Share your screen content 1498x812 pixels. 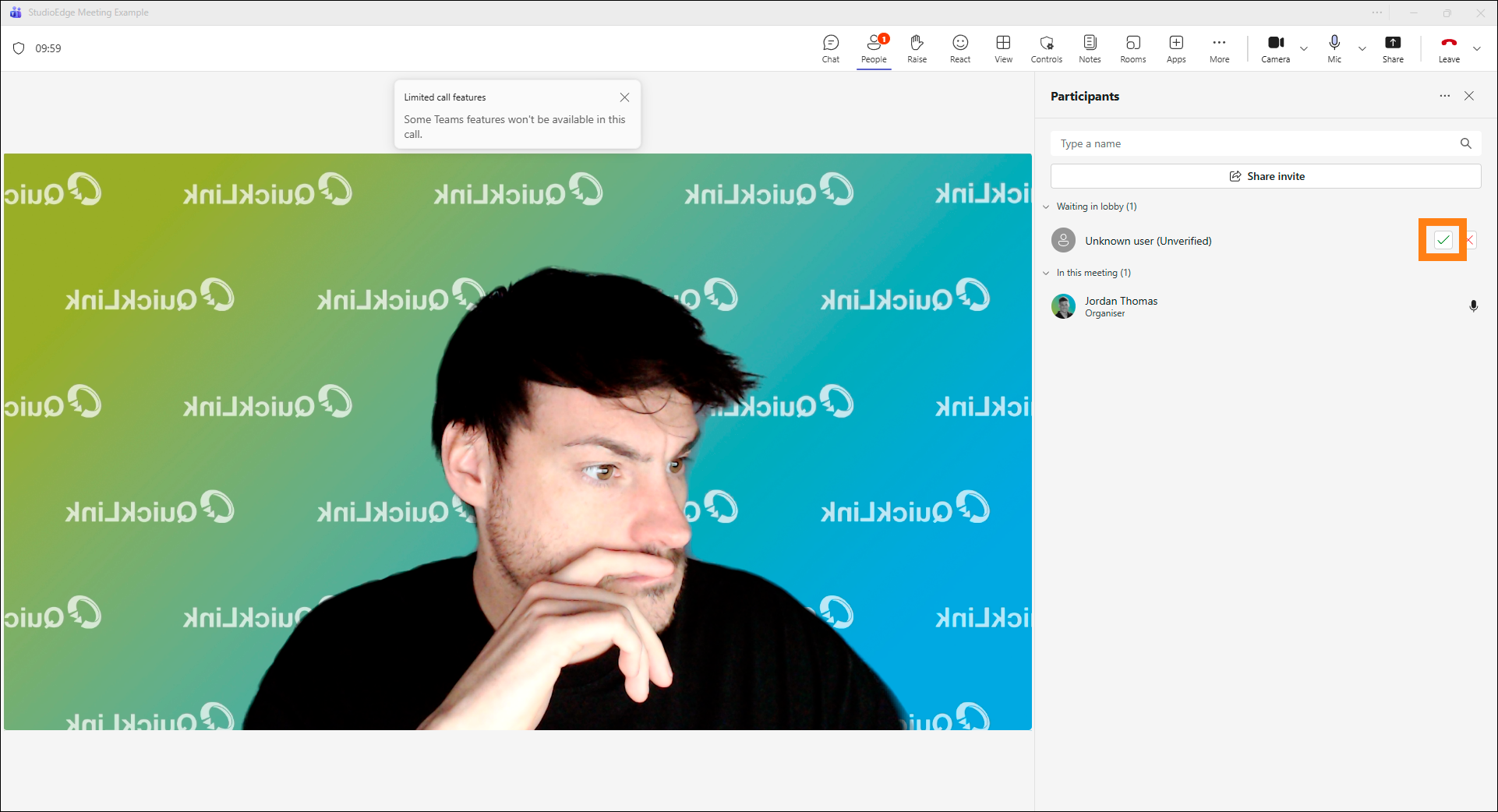click(x=1393, y=48)
